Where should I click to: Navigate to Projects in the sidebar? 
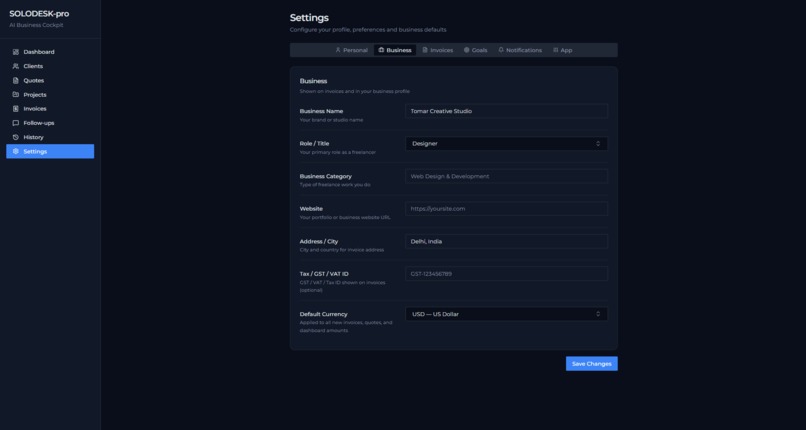pos(50,95)
